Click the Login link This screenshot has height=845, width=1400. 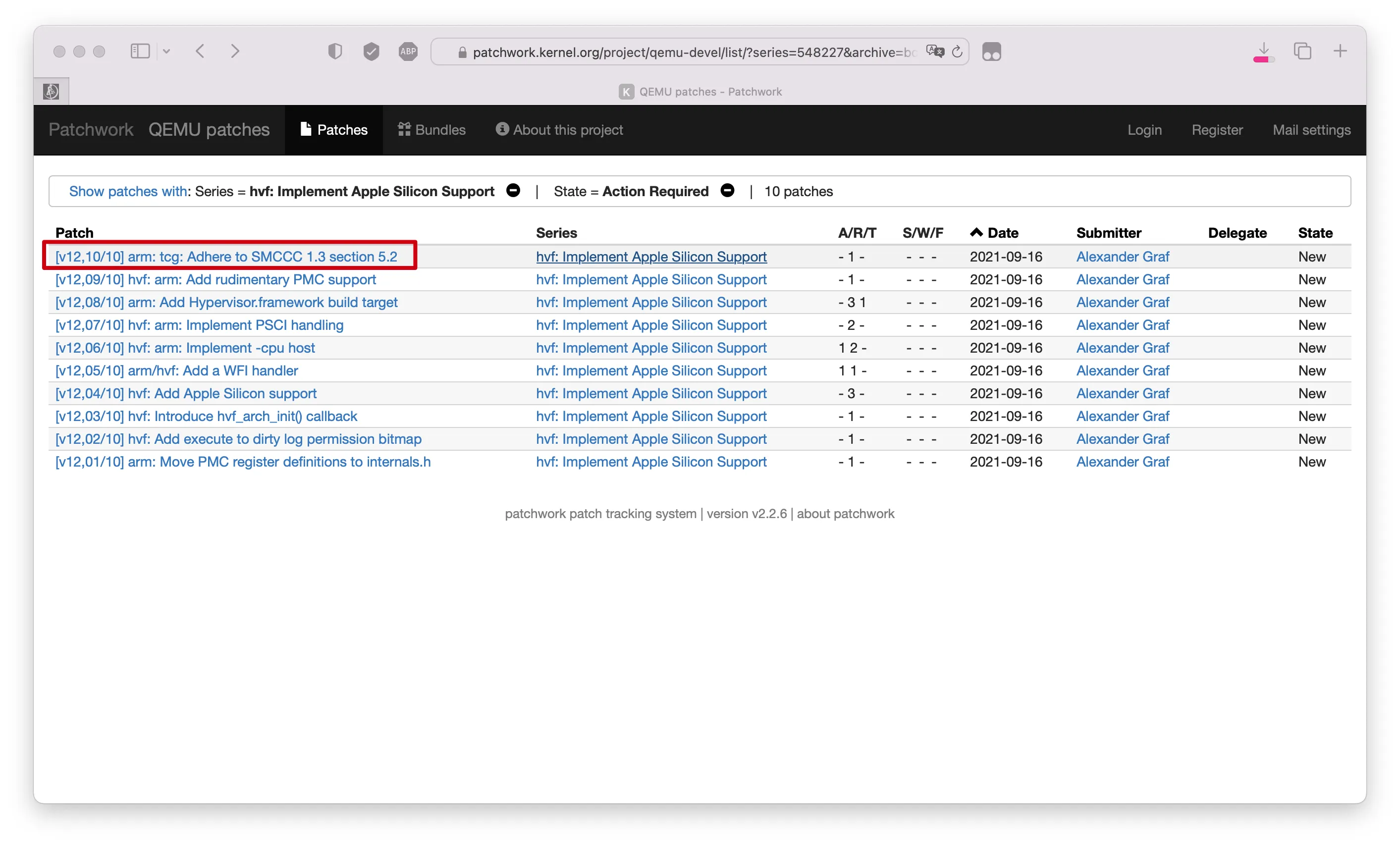(x=1144, y=130)
